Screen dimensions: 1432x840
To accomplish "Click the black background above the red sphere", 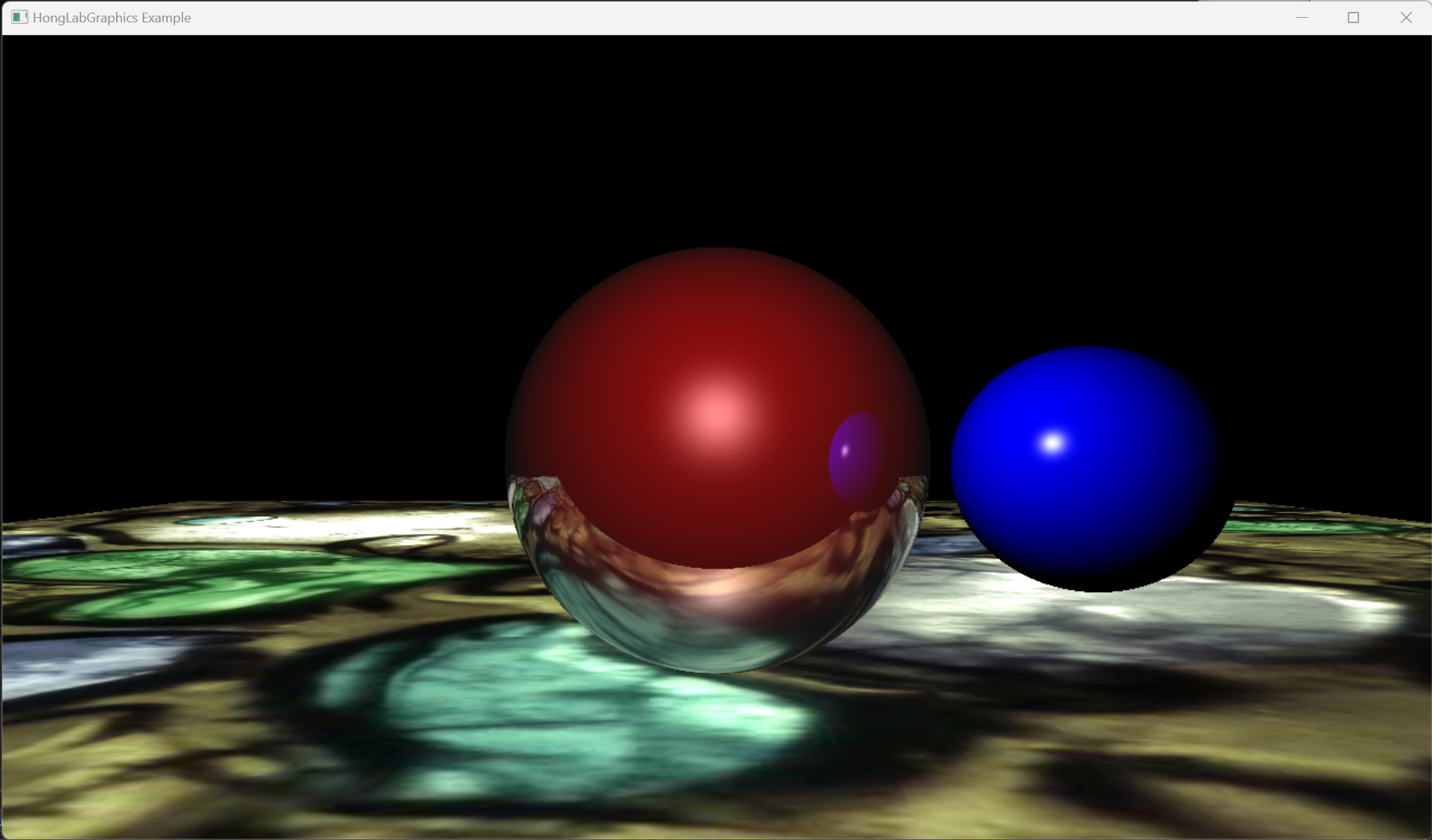I will pos(715,149).
